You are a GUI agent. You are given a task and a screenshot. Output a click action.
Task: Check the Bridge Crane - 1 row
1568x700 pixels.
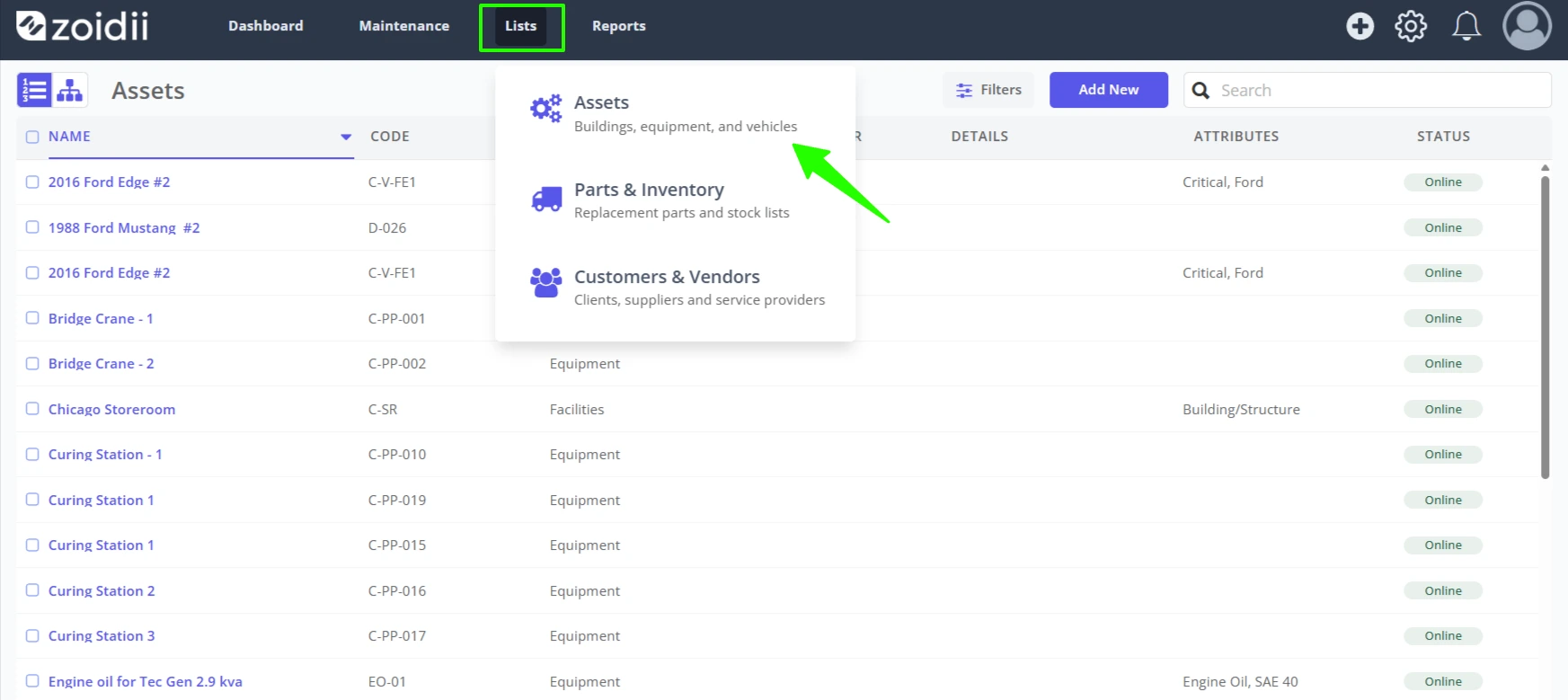(32, 318)
